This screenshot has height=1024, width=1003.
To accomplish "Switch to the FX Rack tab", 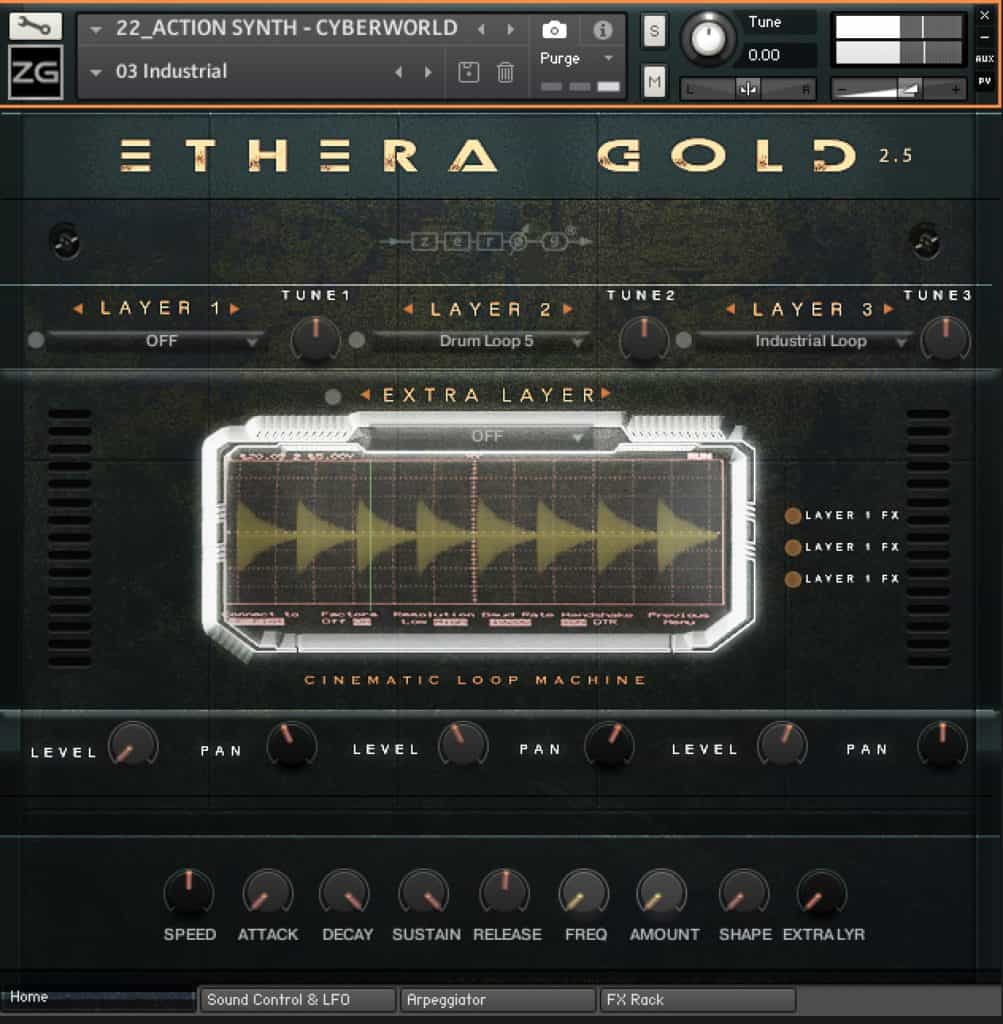I will click(x=698, y=1000).
